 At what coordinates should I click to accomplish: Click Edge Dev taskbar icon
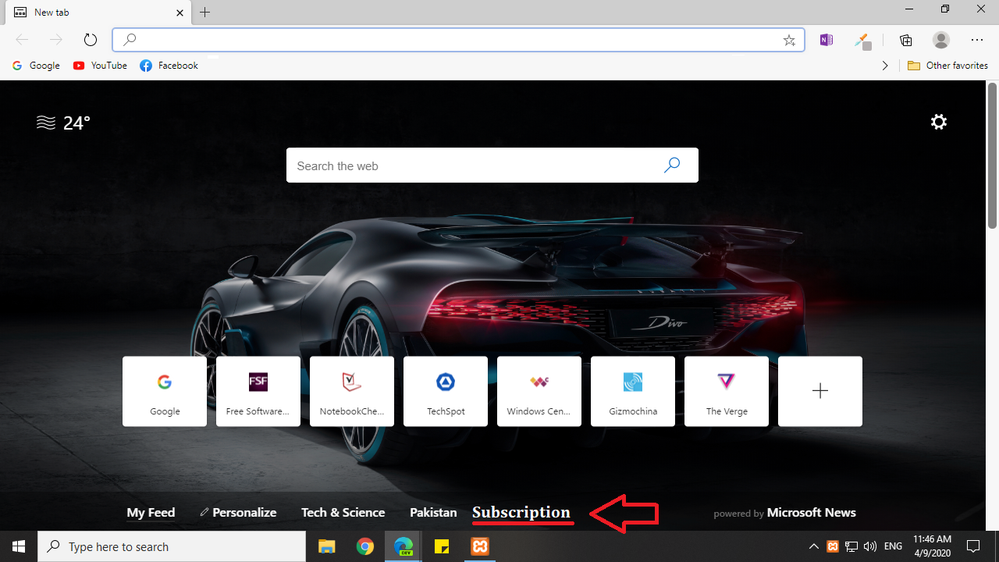point(403,547)
